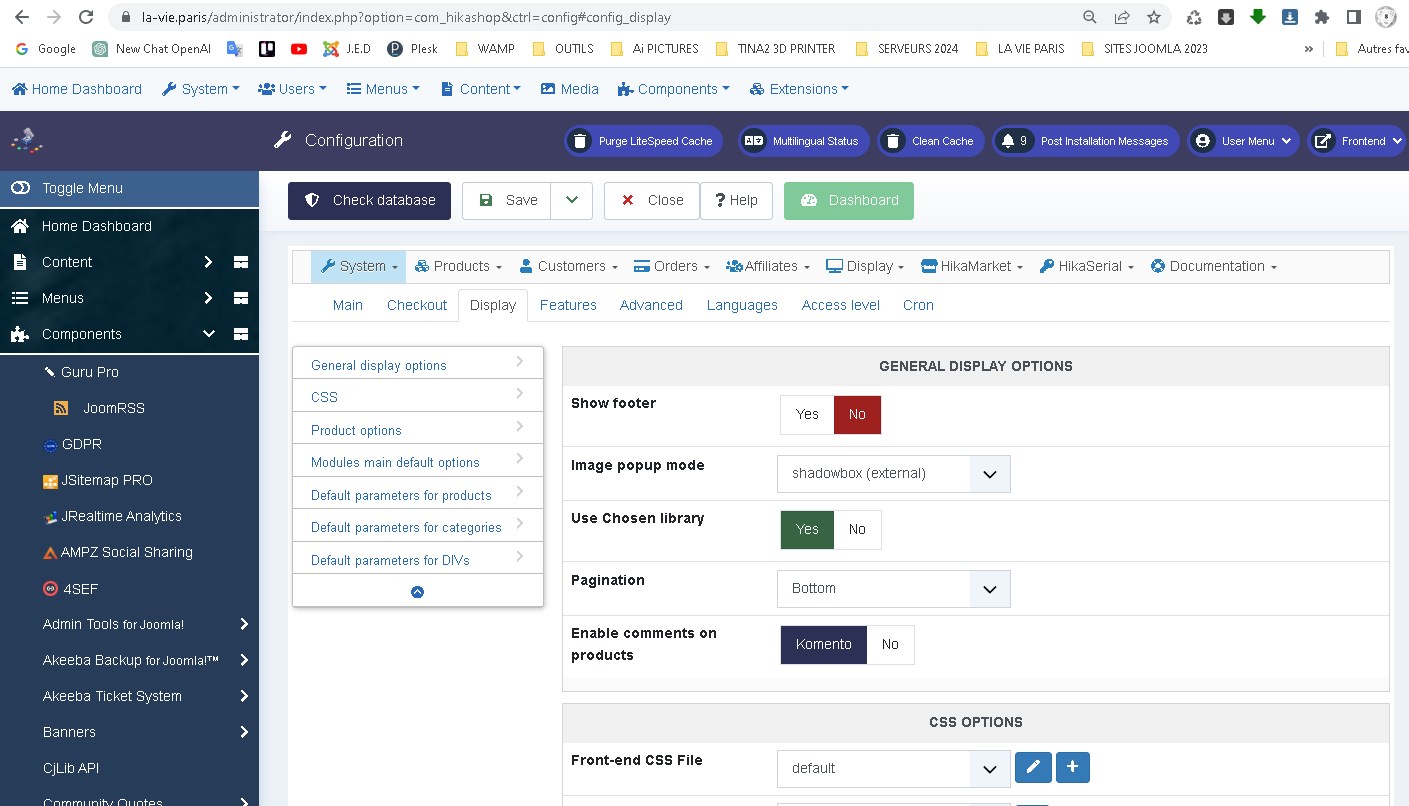Click the Check database button
This screenshot has width=1409, height=806.
click(x=369, y=200)
